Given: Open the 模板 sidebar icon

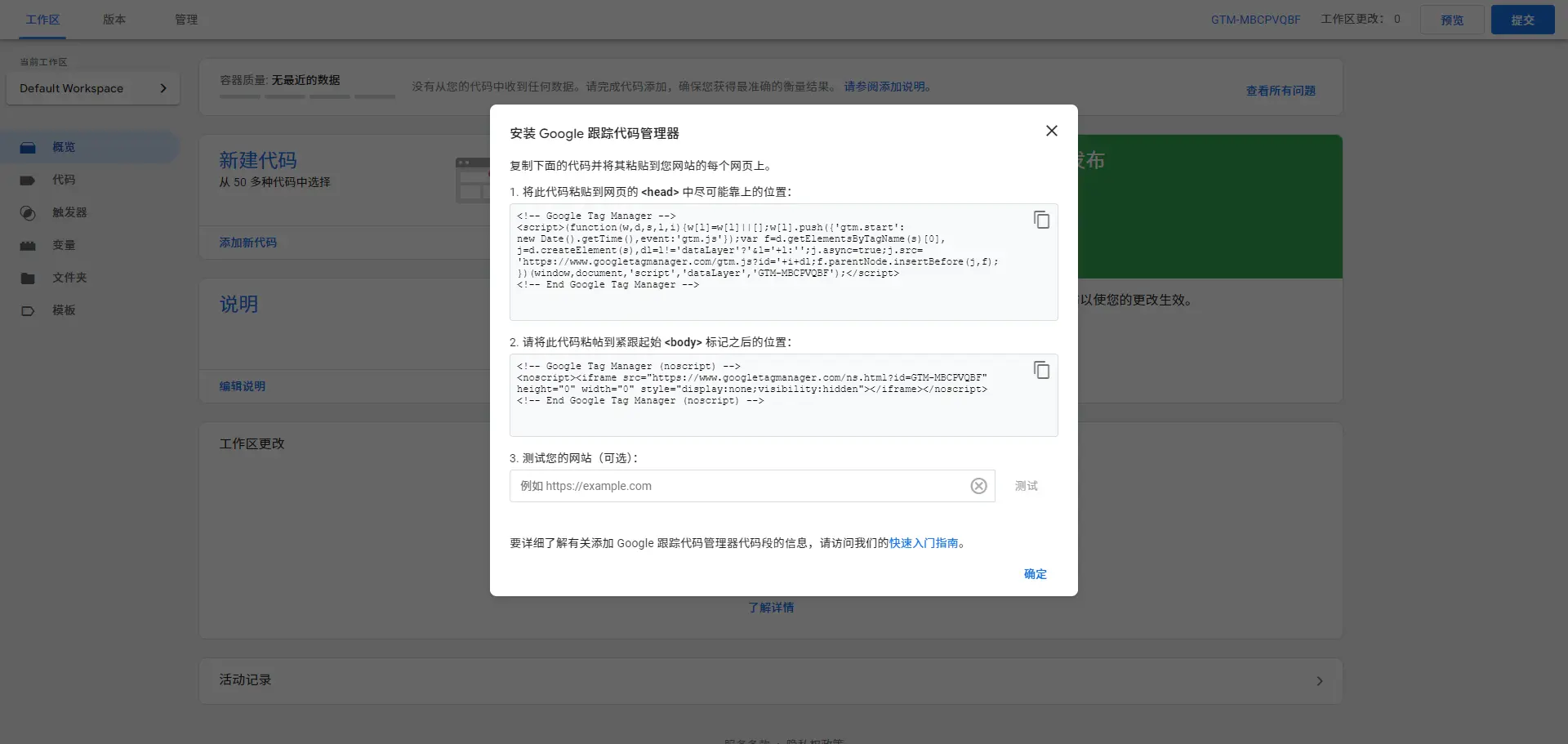Looking at the screenshot, I should (28, 310).
